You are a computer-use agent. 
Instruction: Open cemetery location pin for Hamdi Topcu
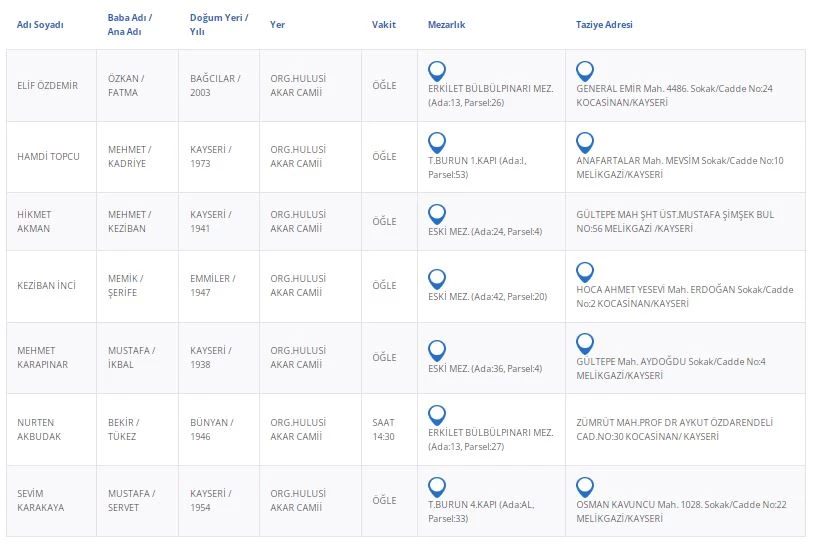click(436, 142)
